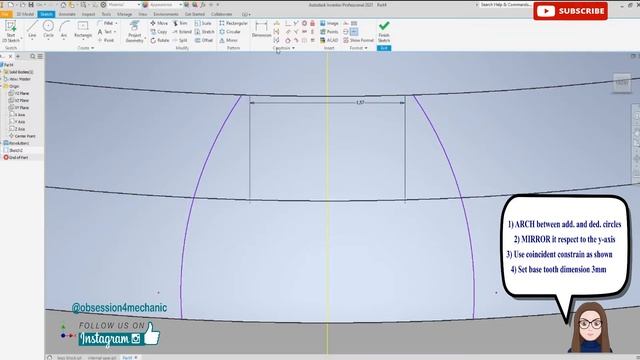Activate the Dimension tool

(261, 29)
